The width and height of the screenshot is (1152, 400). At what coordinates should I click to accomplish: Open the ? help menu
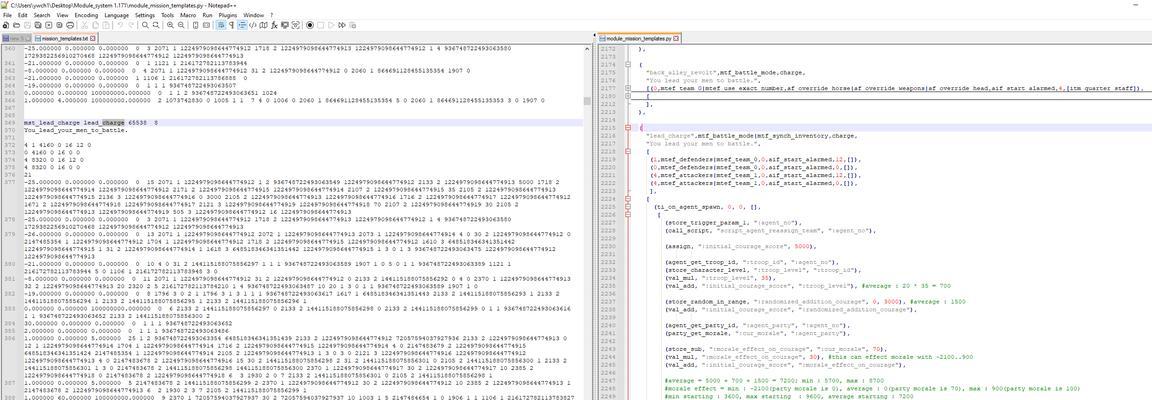click(x=271, y=15)
